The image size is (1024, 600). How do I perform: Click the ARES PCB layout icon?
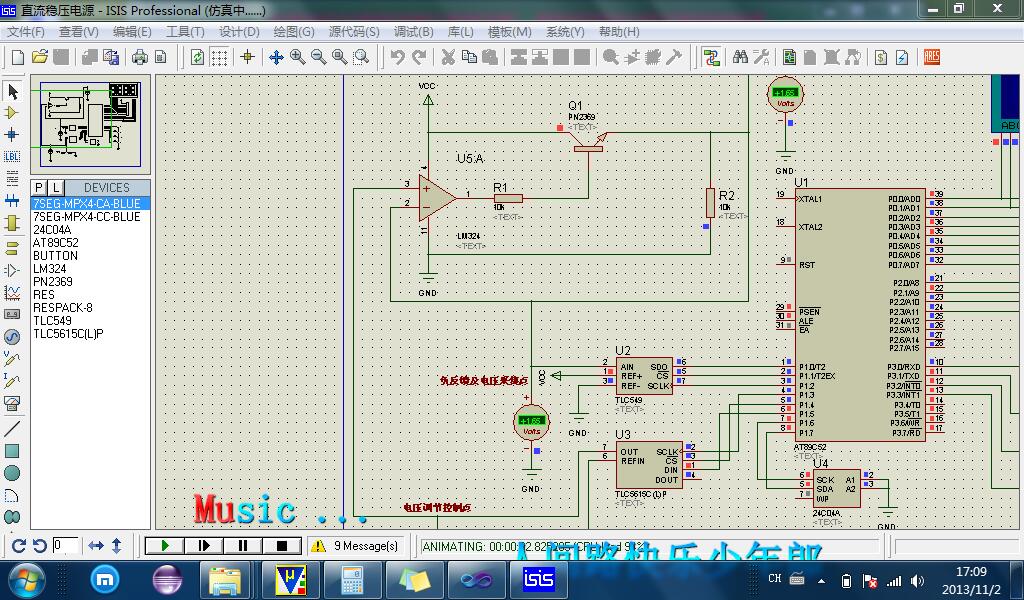coord(932,57)
